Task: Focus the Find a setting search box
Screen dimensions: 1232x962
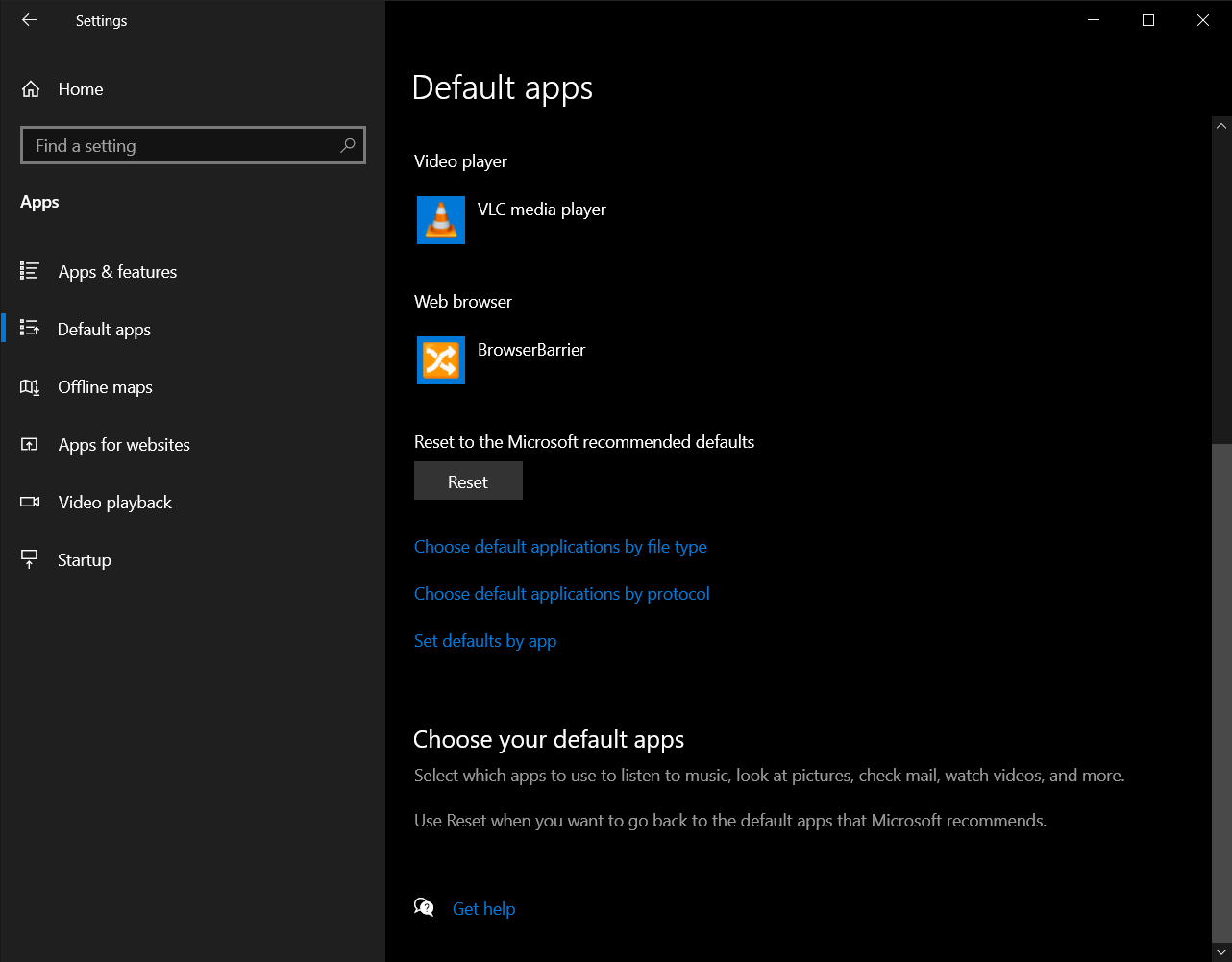Action: (x=192, y=145)
